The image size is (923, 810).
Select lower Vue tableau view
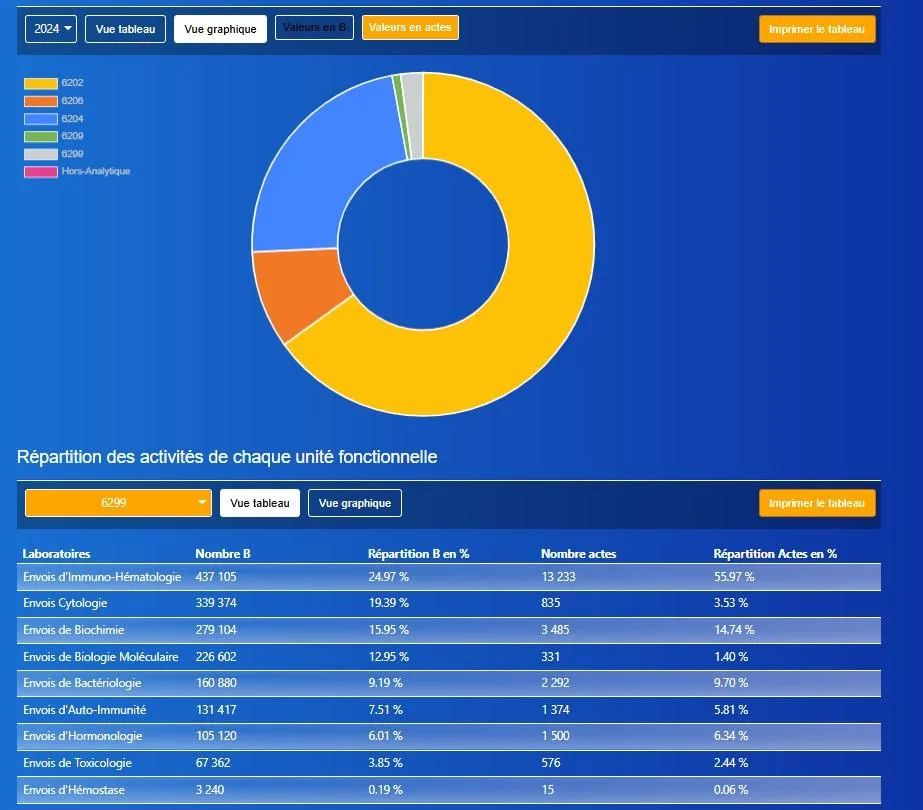coord(260,503)
